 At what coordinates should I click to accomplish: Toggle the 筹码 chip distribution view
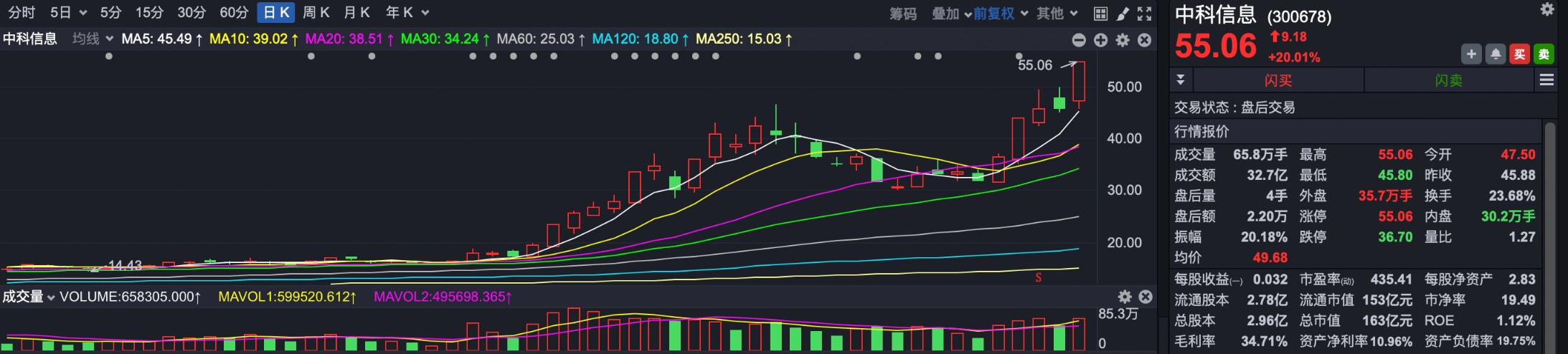pyautogui.click(x=903, y=14)
